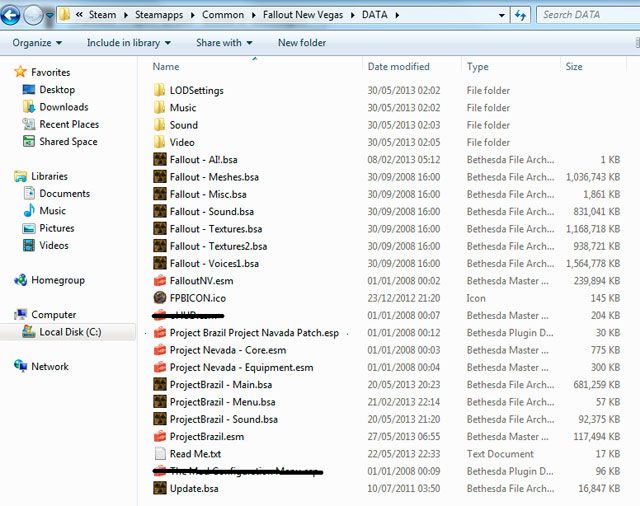Screen dimensions: 640x506
Task: Click the FPBICON.ico icon file
Action: coord(160,298)
